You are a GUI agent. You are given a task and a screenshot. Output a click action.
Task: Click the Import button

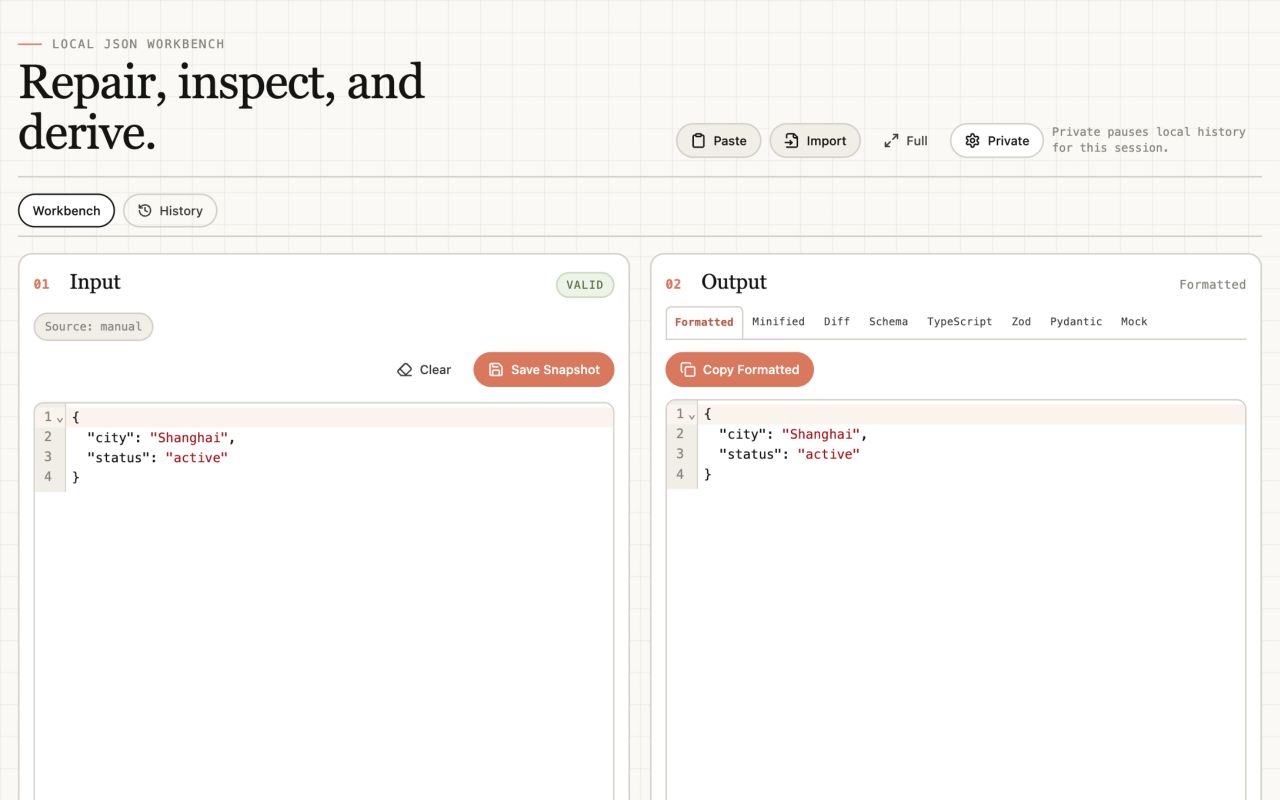(815, 141)
